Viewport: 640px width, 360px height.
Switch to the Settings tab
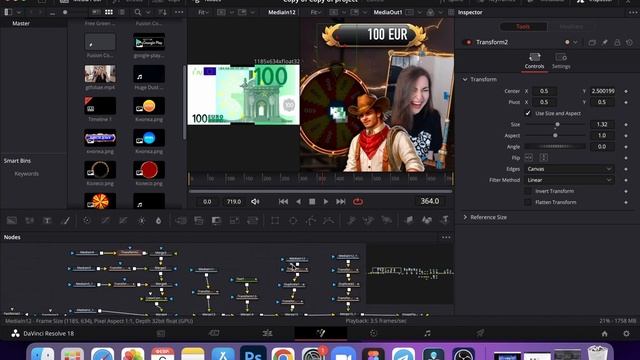(x=561, y=60)
